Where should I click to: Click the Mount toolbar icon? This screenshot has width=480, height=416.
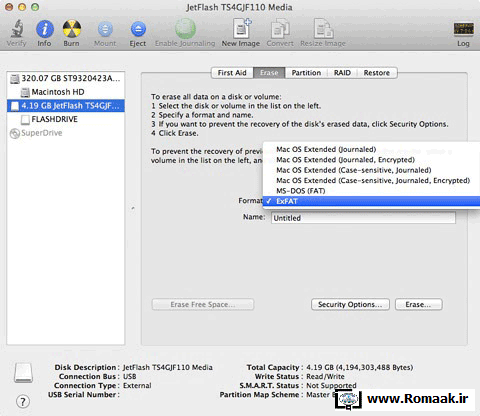(105, 29)
